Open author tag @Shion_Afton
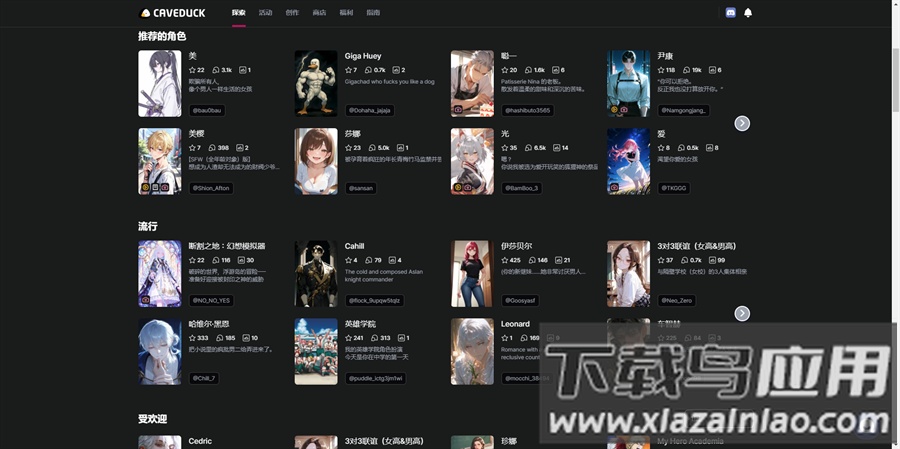This screenshot has width=900, height=449. [211, 188]
